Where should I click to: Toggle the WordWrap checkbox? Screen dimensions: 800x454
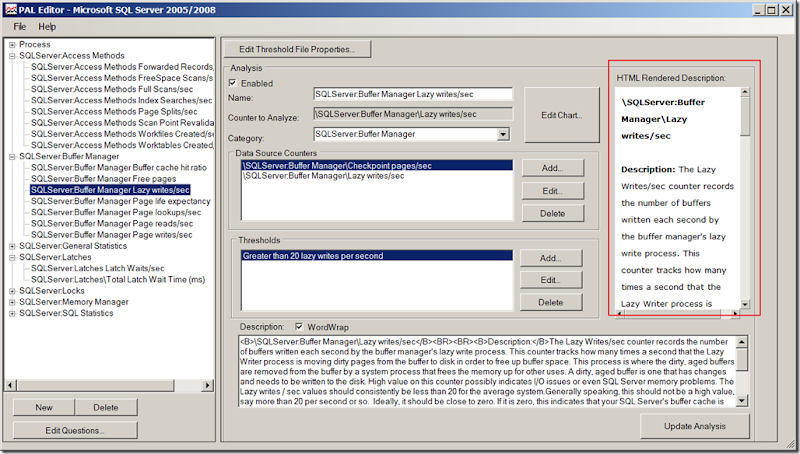[x=301, y=326]
